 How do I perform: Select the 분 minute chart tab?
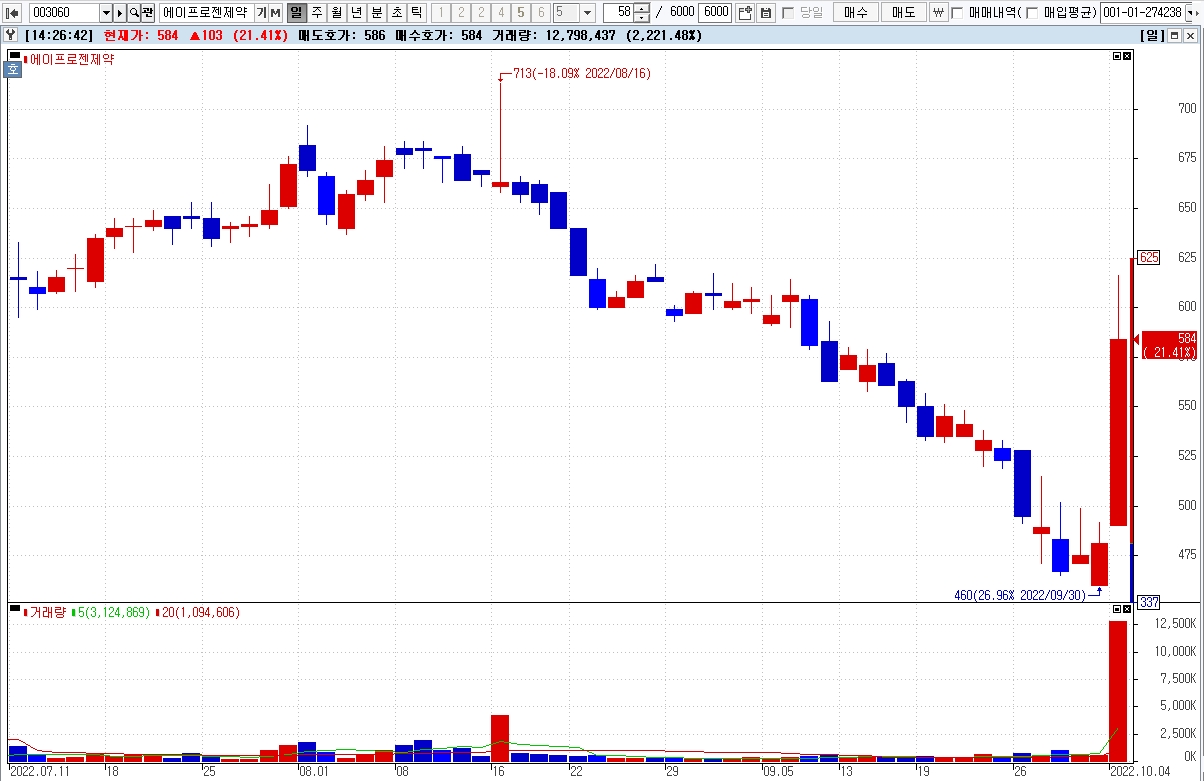click(x=376, y=13)
